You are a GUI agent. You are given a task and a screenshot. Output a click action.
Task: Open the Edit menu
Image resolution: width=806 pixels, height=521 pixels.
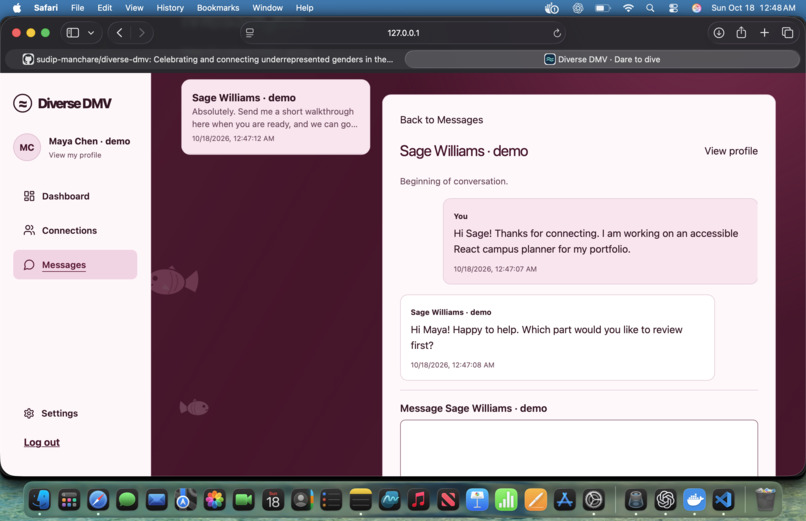[105, 8]
